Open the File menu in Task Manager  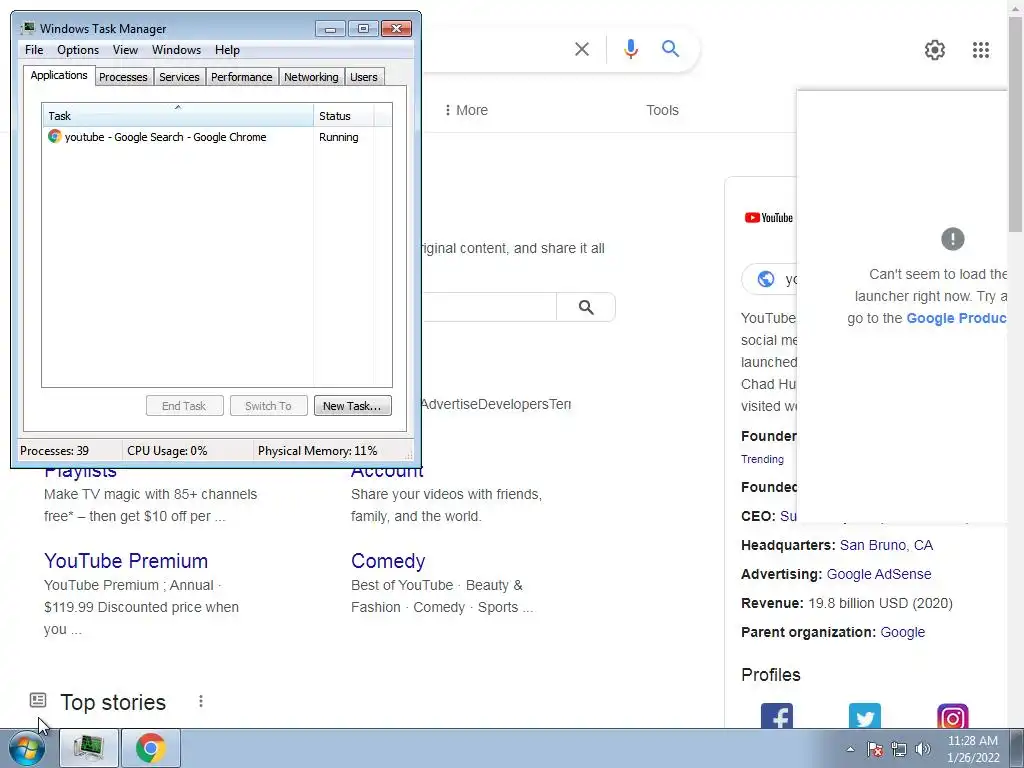[34, 50]
